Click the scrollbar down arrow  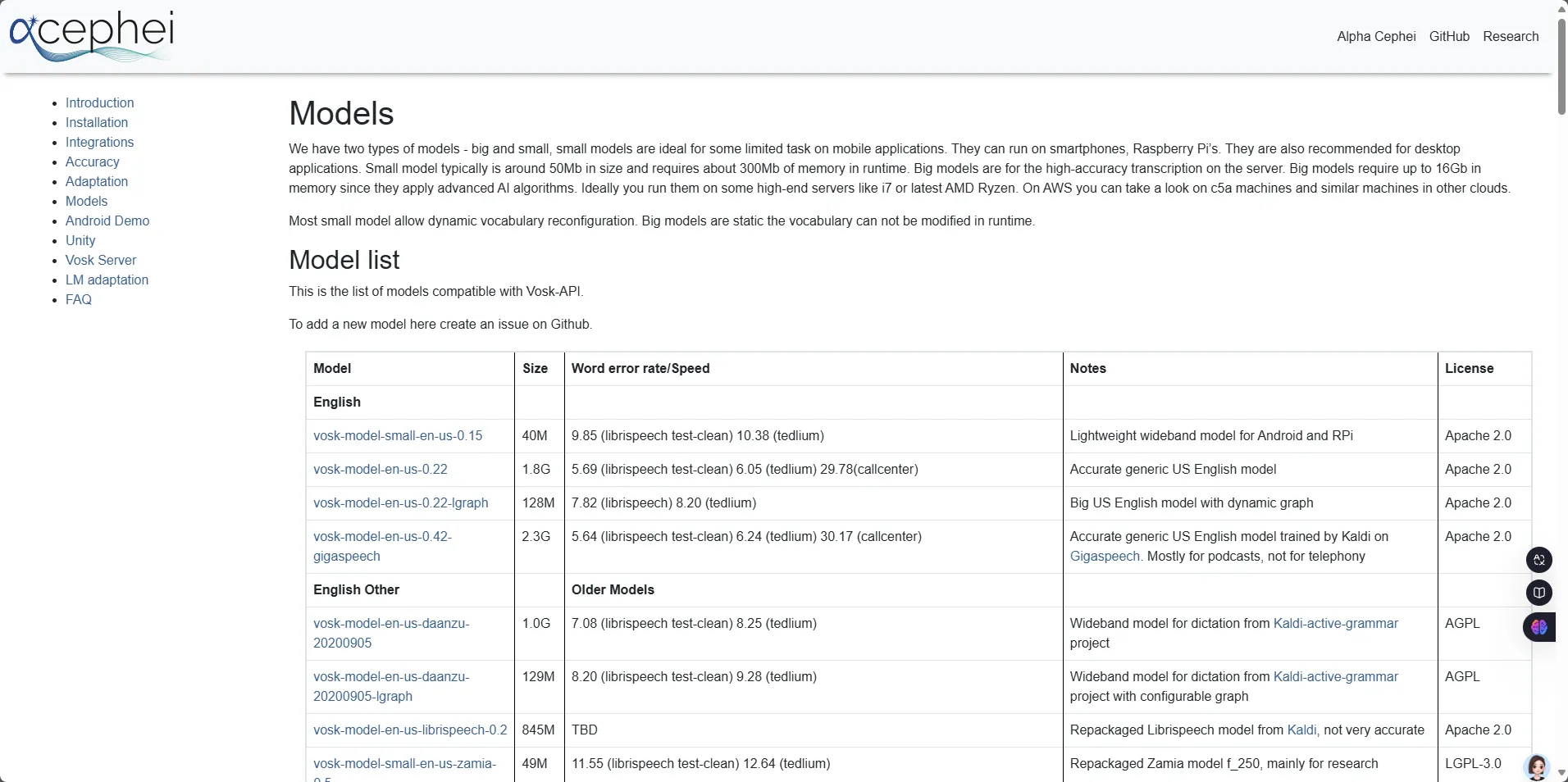click(1561, 773)
